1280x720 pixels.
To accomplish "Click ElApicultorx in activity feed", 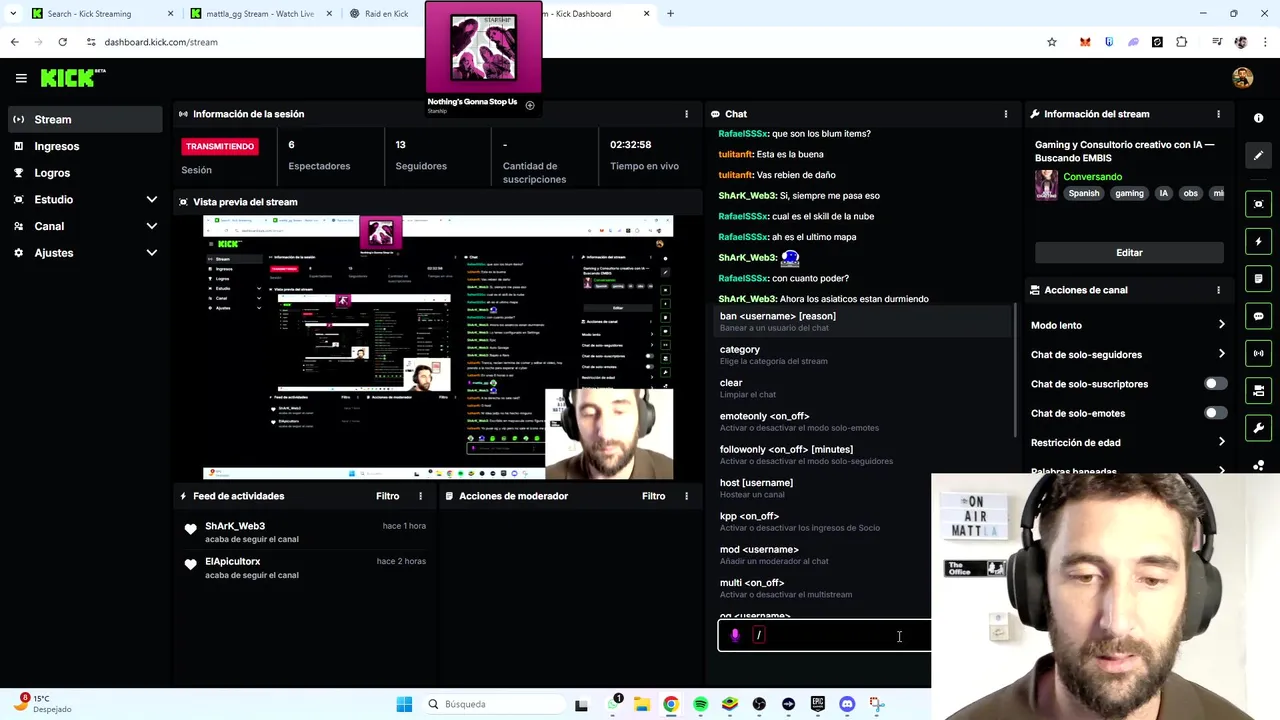I will click(x=232, y=561).
